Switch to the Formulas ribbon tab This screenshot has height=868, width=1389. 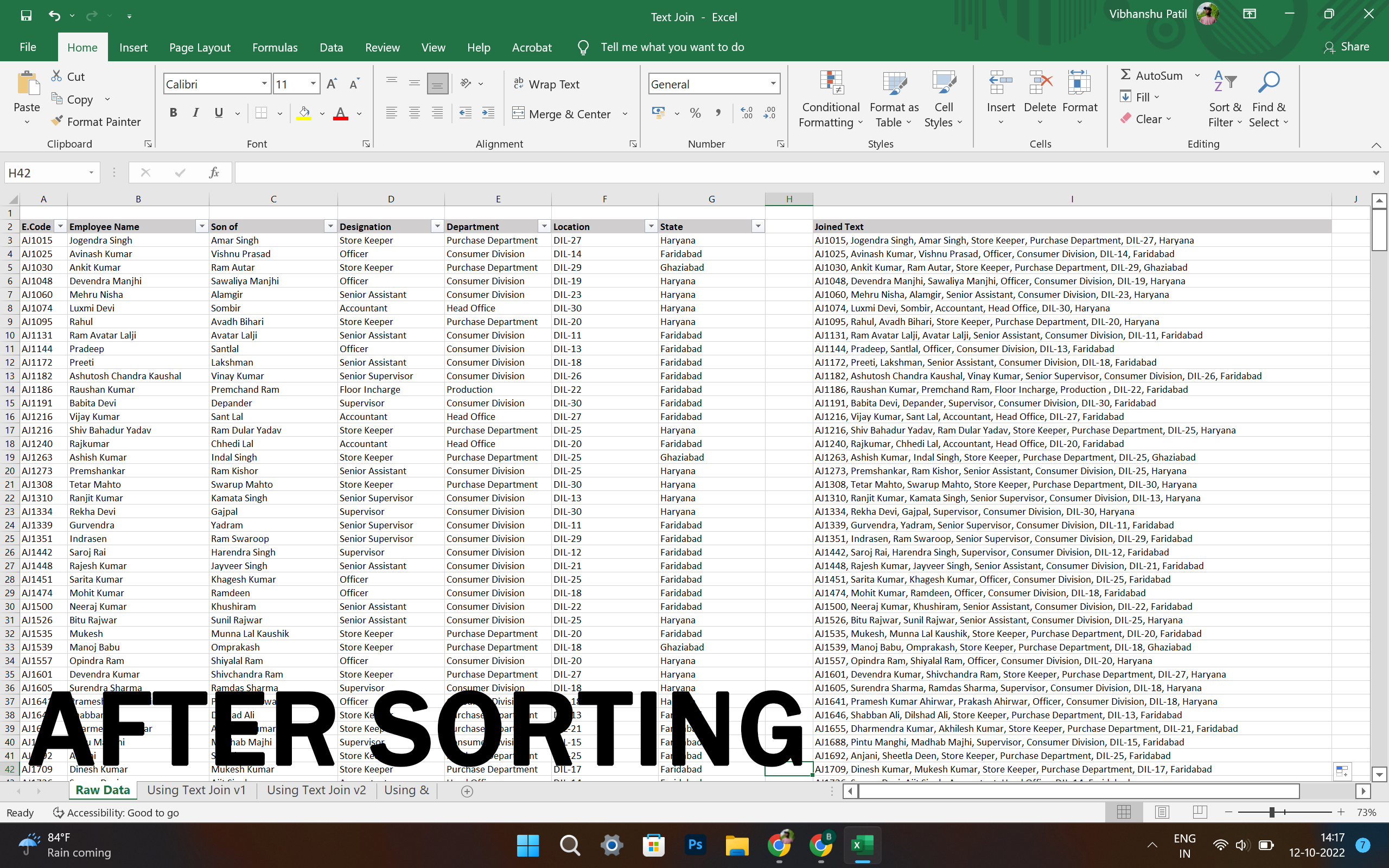275,47
